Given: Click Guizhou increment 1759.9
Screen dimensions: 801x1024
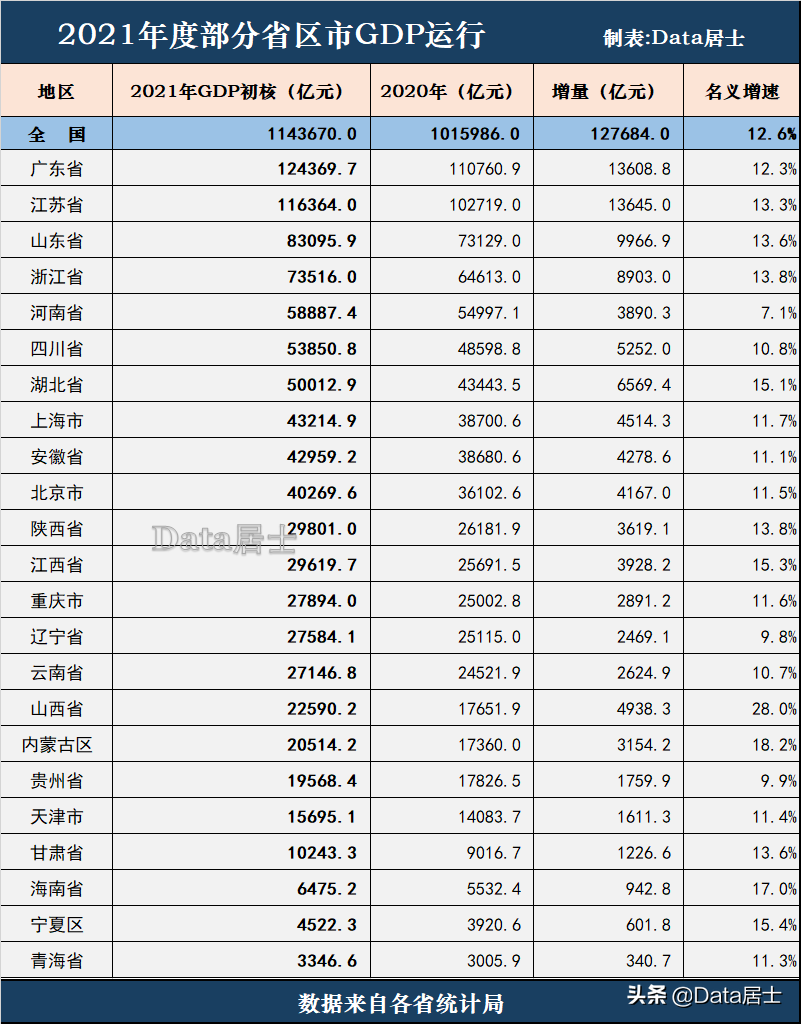Looking at the screenshot, I should tap(644, 780).
